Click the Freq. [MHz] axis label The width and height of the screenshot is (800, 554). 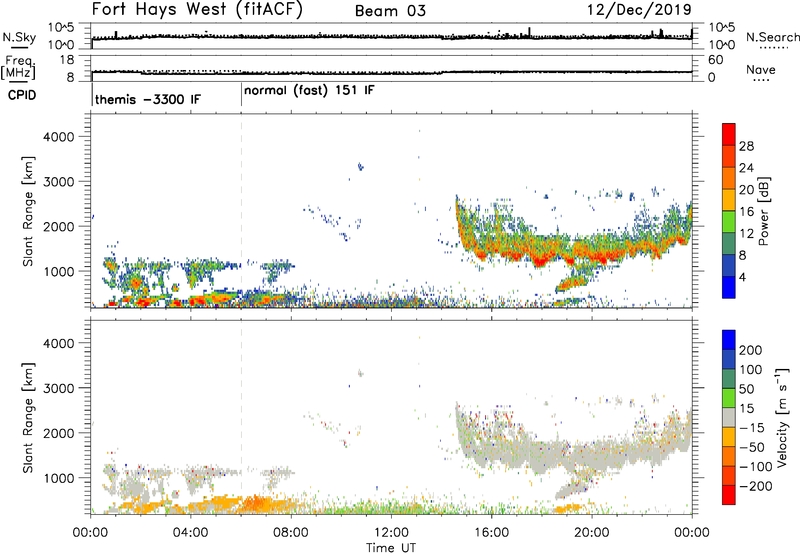[19, 68]
